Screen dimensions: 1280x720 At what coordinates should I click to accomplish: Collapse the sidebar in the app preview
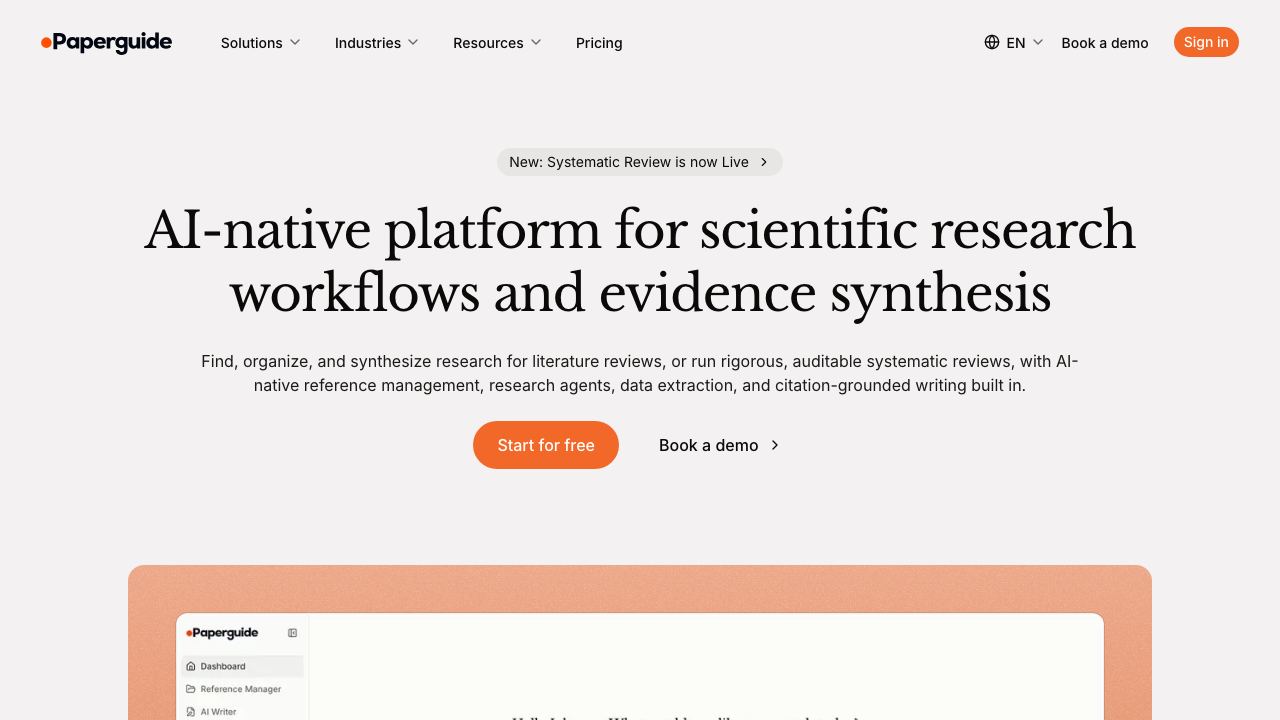coord(292,633)
